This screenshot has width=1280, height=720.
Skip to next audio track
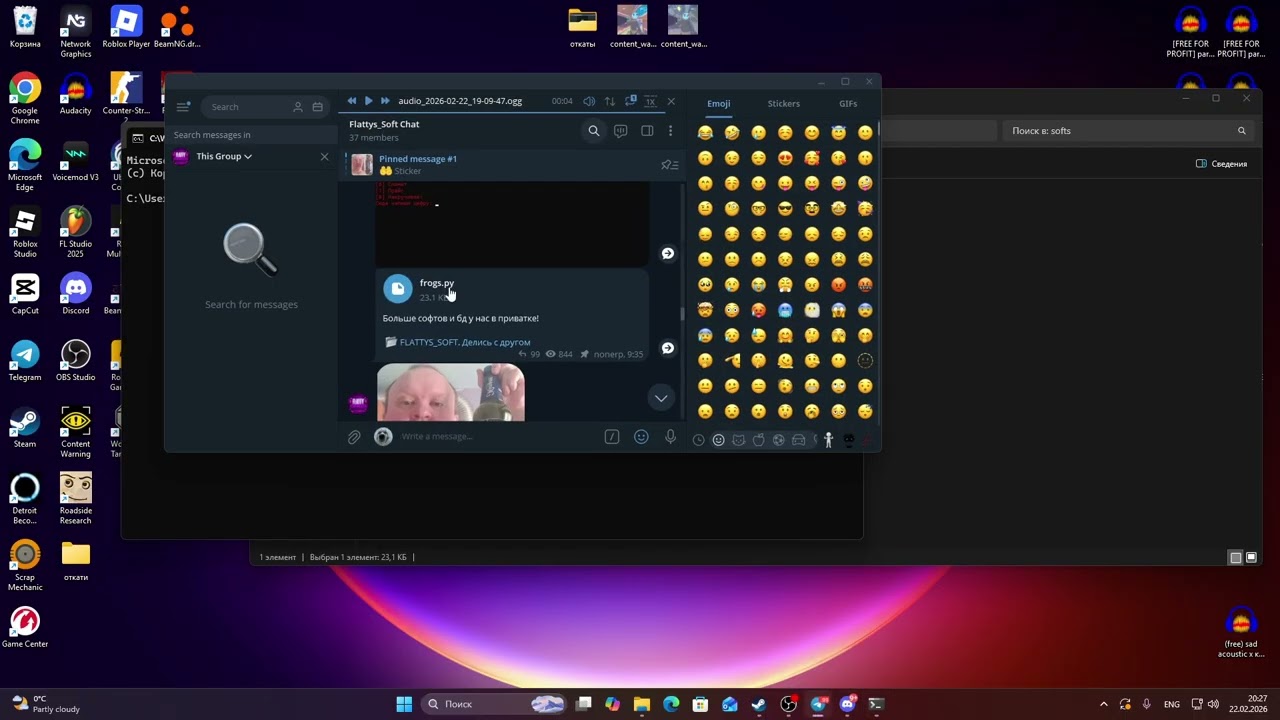[x=385, y=101]
